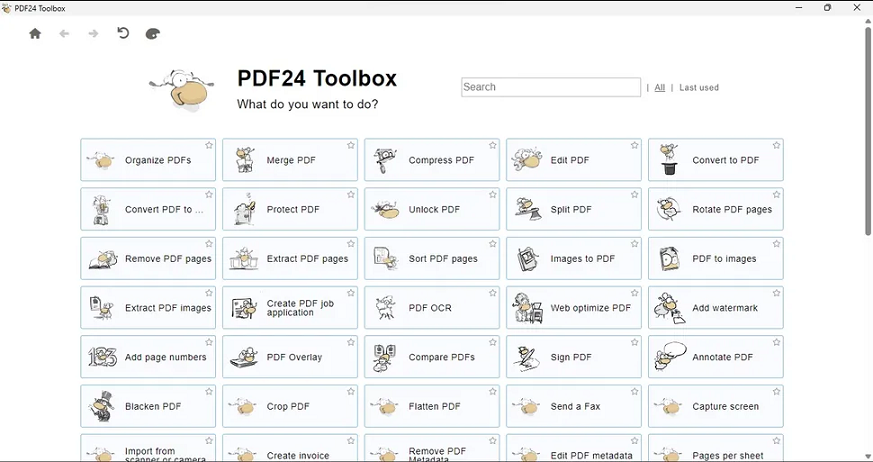Click the reload arrow icon

point(123,33)
